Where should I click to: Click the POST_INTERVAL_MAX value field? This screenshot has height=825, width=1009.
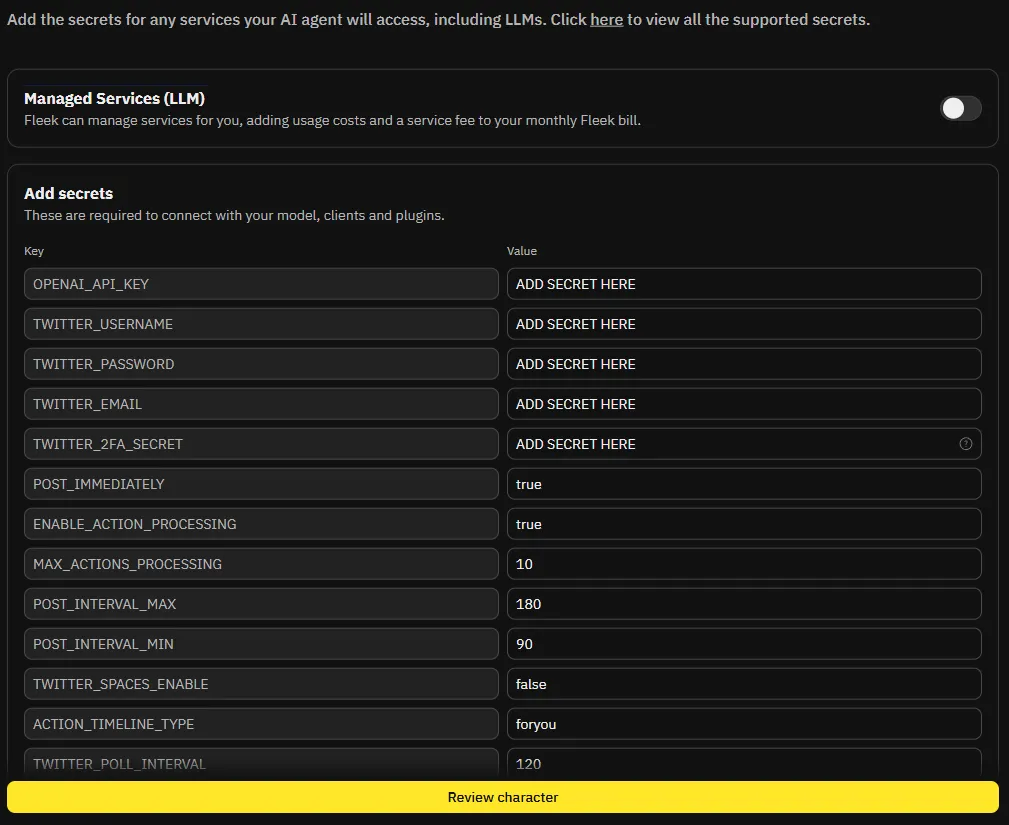tap(743, 604)
